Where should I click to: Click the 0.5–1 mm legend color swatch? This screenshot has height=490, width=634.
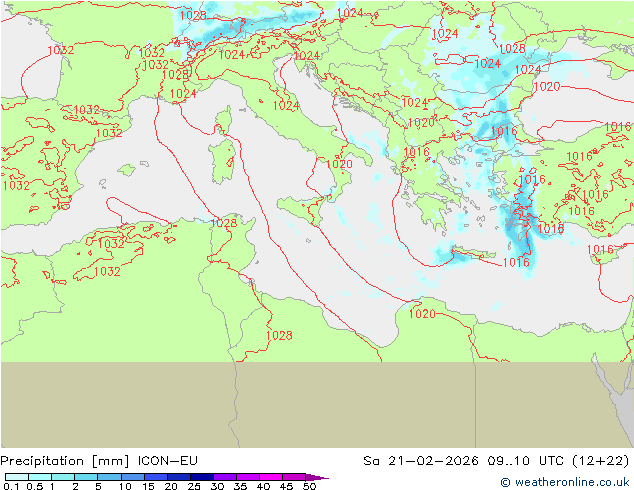(40, 477)
